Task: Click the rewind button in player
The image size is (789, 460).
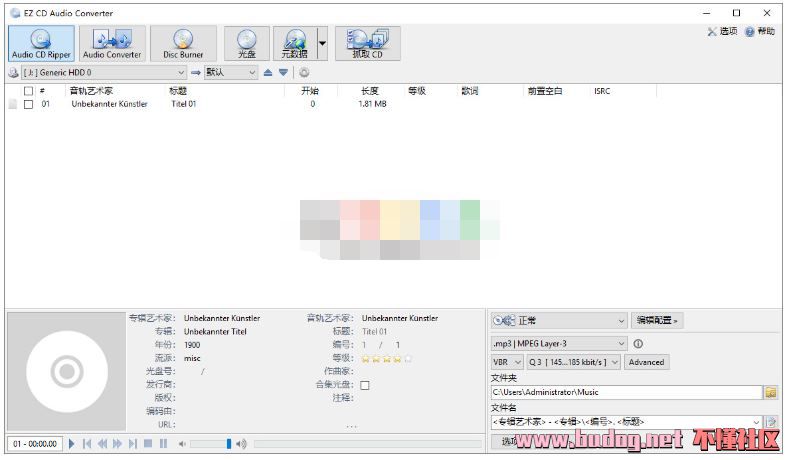Action: click(x=102, y=444)
